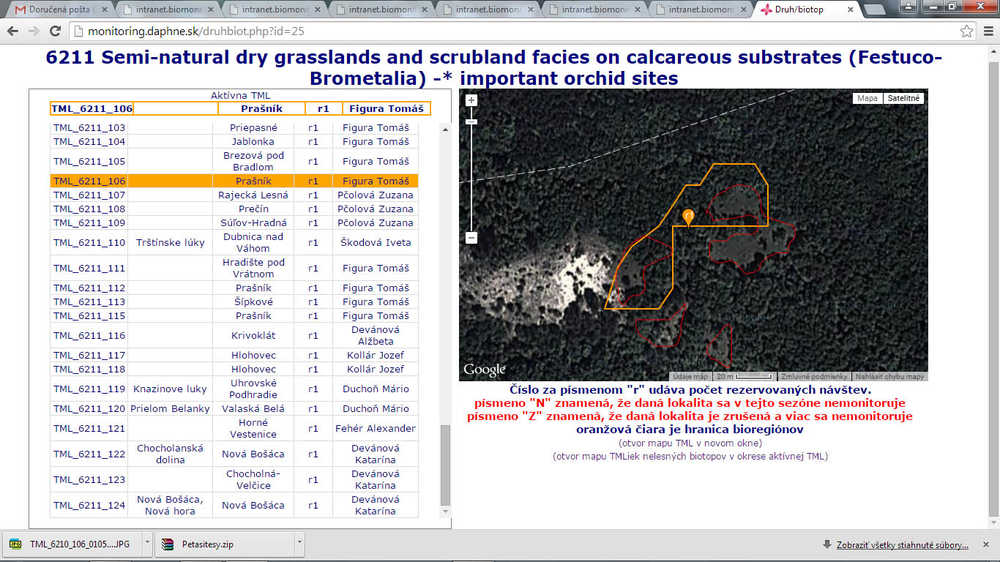The image size is (1000, 562).
Task: Select the orange location marker on the map
Action: 688,217
